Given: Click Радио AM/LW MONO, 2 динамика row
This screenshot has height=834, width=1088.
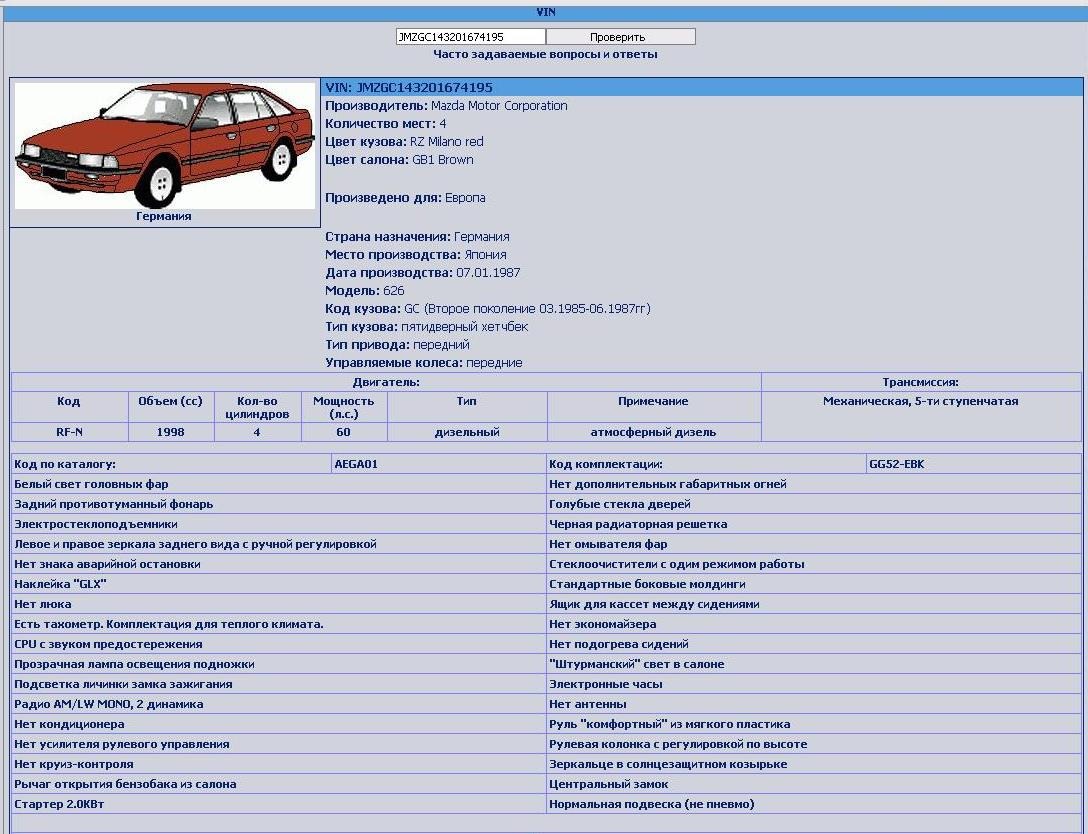Looking at the screenshot, I should point(279,704).
